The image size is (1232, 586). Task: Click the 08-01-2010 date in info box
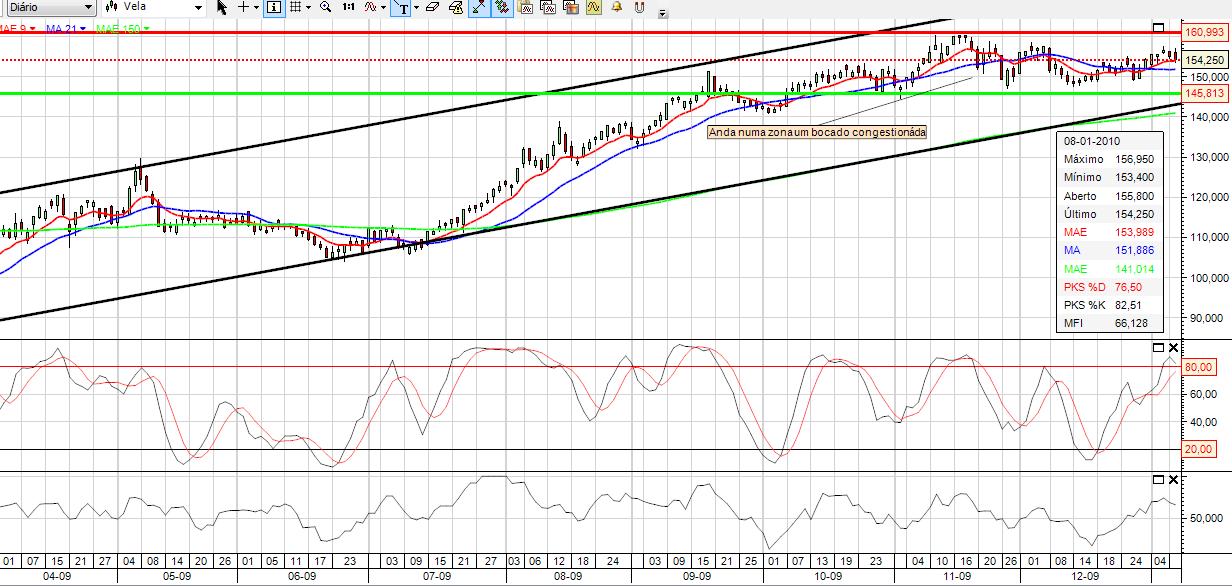[1092, 141]
